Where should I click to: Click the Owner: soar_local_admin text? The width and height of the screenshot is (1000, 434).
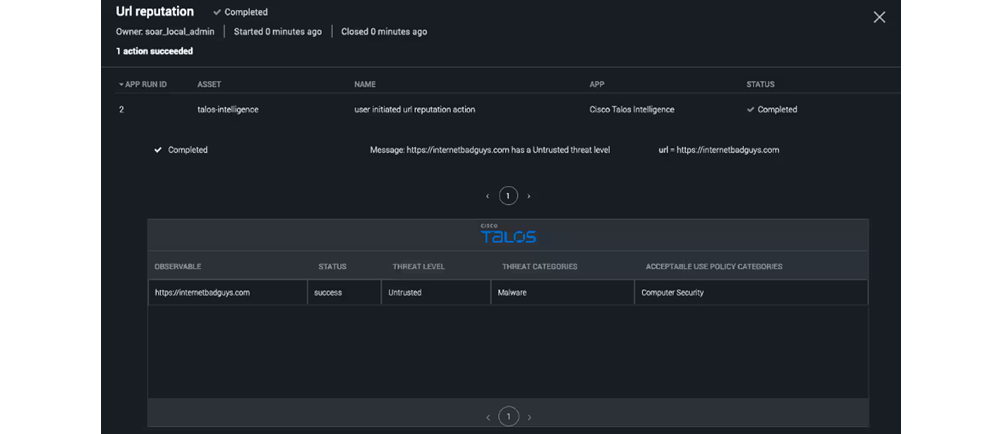pos(165,31)
